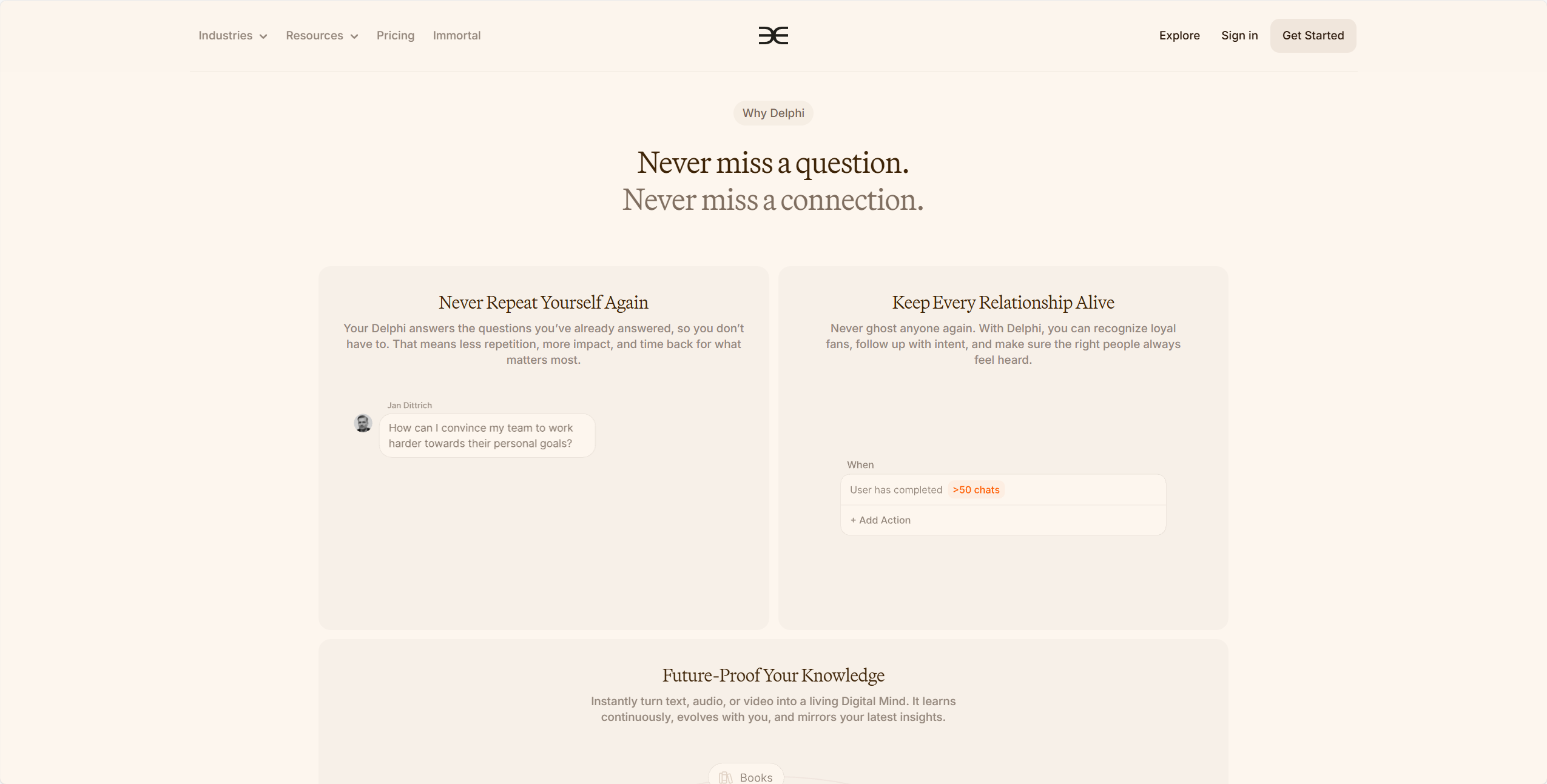Click the Industries menu label
Image resolution: width=1547 pixels, height=784 pixels.
(225, 36)
